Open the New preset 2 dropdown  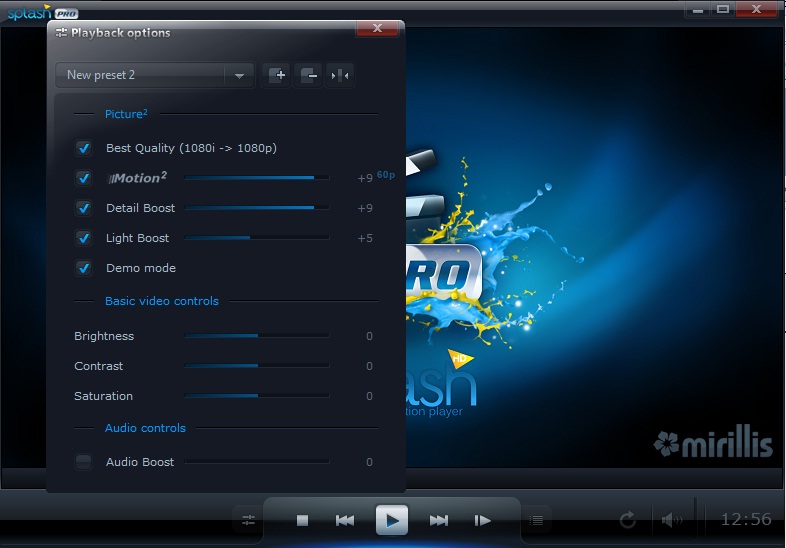154,75
